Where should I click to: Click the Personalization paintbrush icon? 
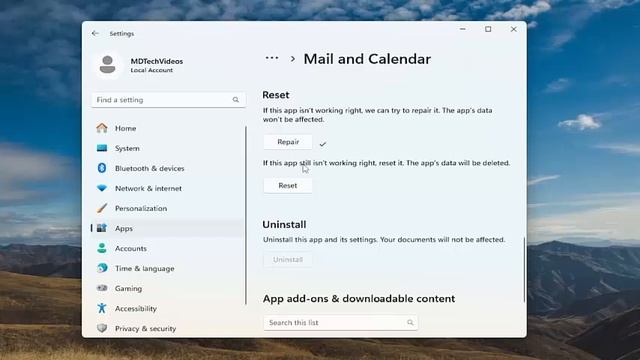click(102, 208)
